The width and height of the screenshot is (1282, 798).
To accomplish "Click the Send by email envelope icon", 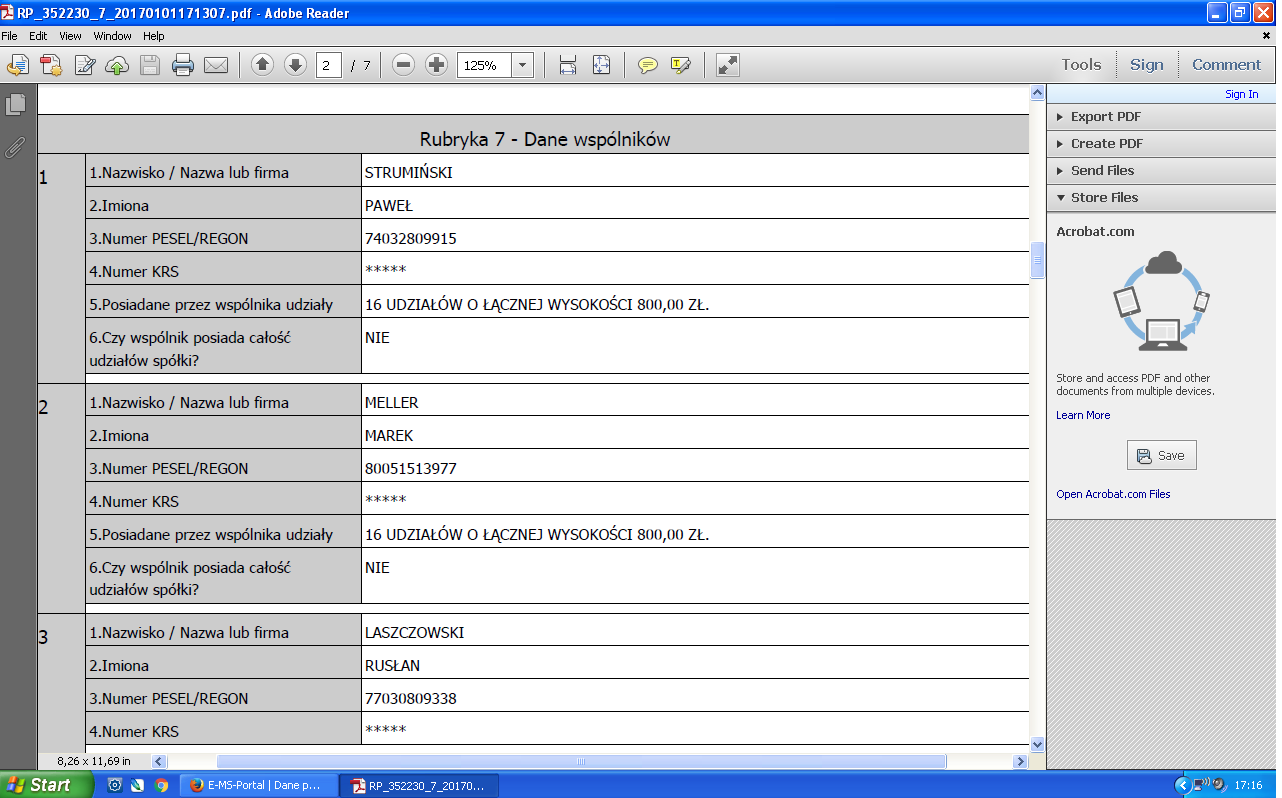I will (216, 66).
